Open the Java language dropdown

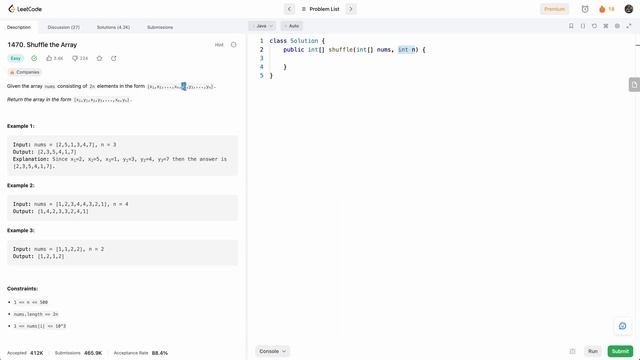point(262,26)
